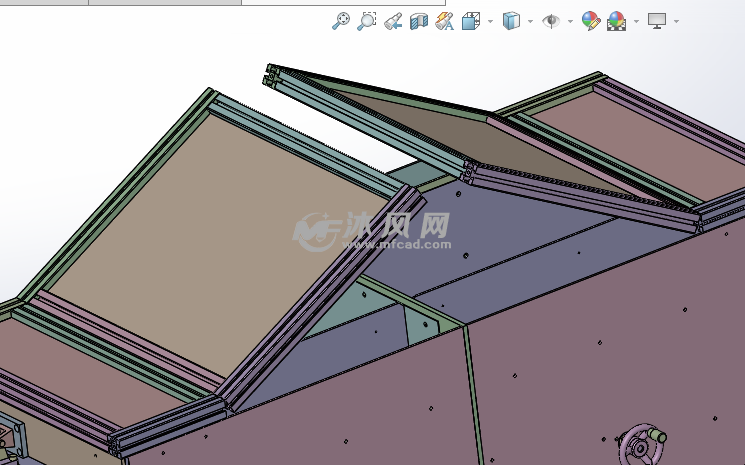
Task: Expand the View Orientation dropdown arrow
Action: [490, 21]
